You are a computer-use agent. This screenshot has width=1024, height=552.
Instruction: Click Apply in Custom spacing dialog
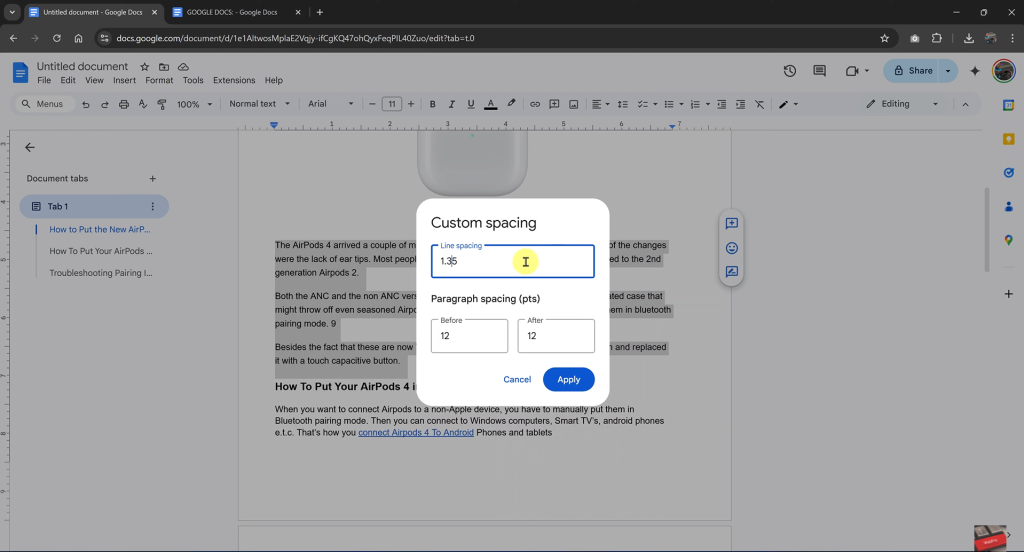click(568, 380)
